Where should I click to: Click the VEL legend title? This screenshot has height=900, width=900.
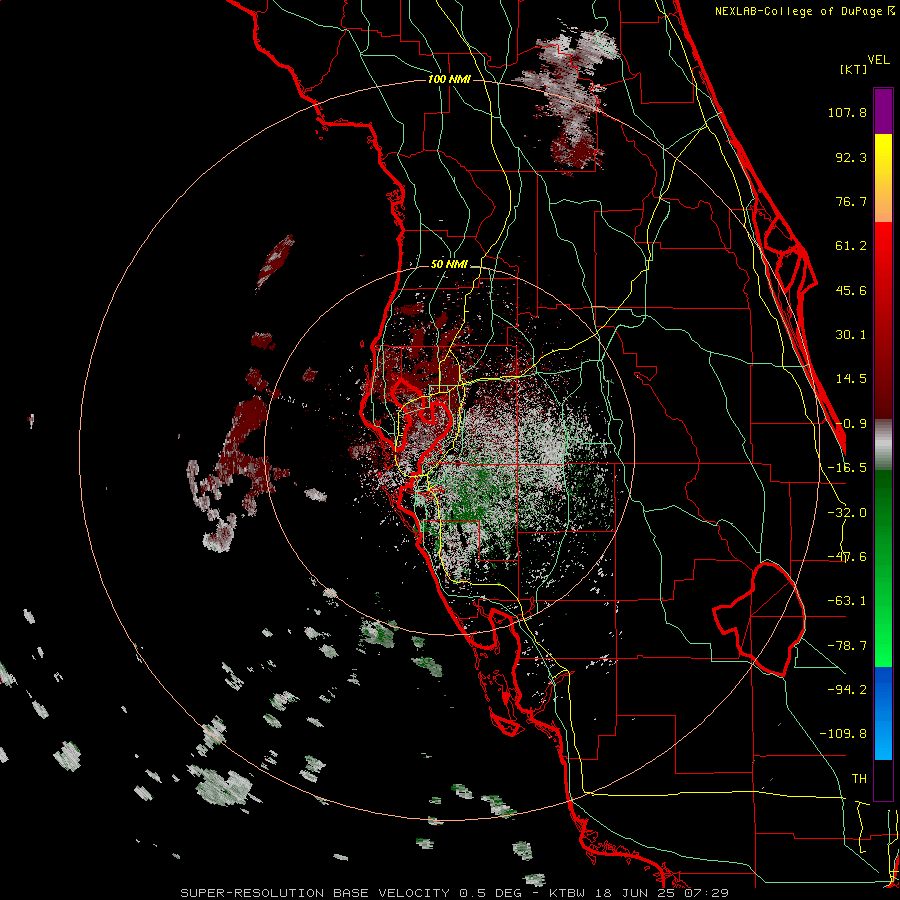tap(878, 60)
